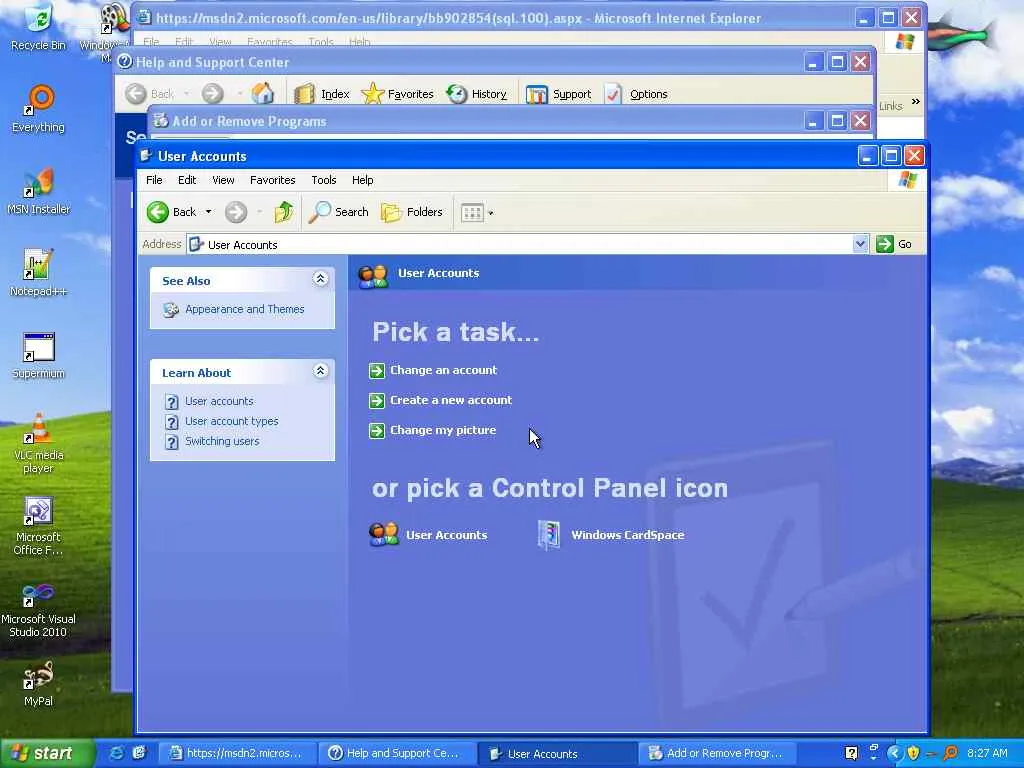1024x768 pixels.
Task: Open the Favorites menu in User Accounts
Action: click(x=272, y=180)
